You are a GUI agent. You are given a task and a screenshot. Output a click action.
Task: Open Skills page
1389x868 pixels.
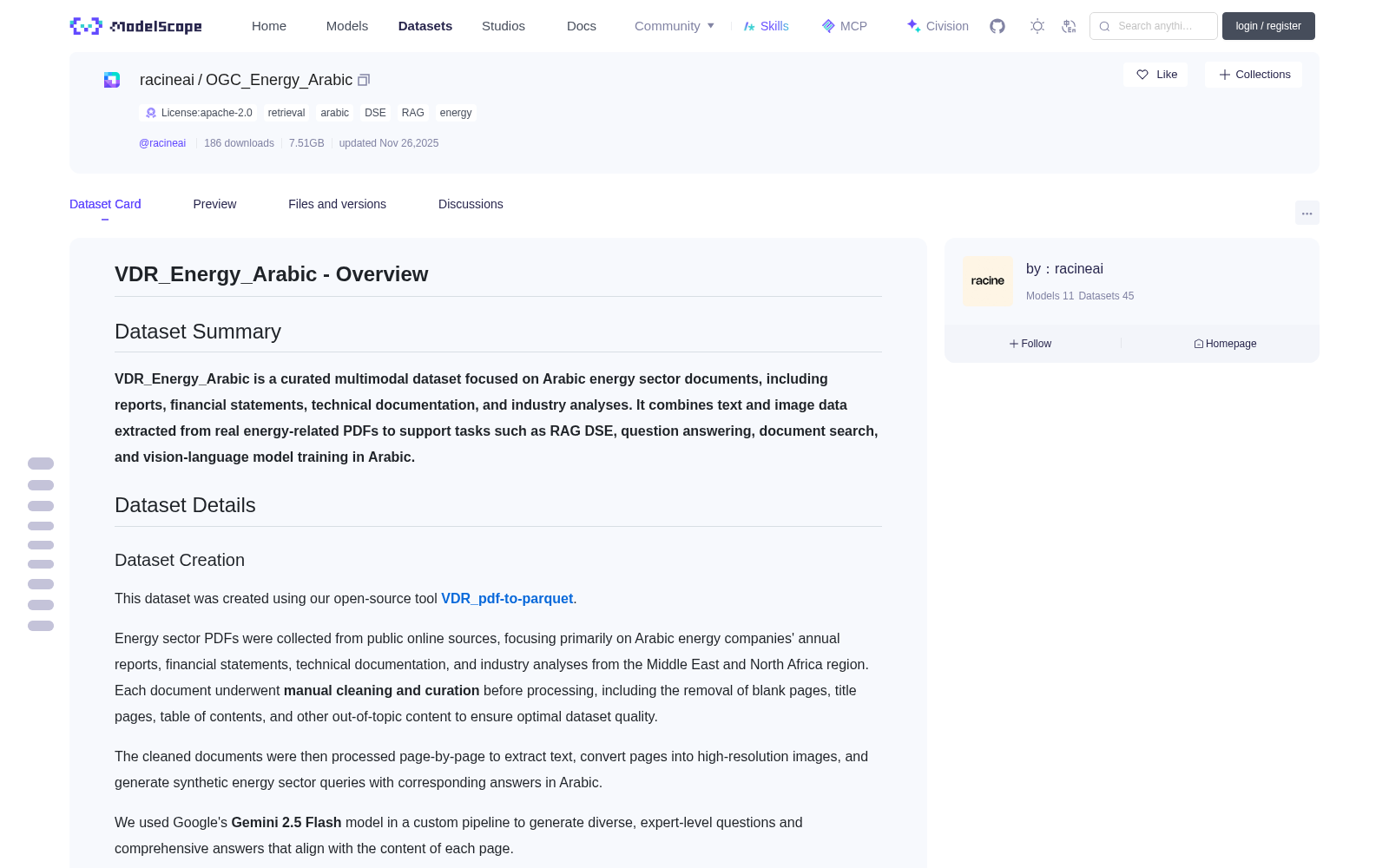point(766,26)
